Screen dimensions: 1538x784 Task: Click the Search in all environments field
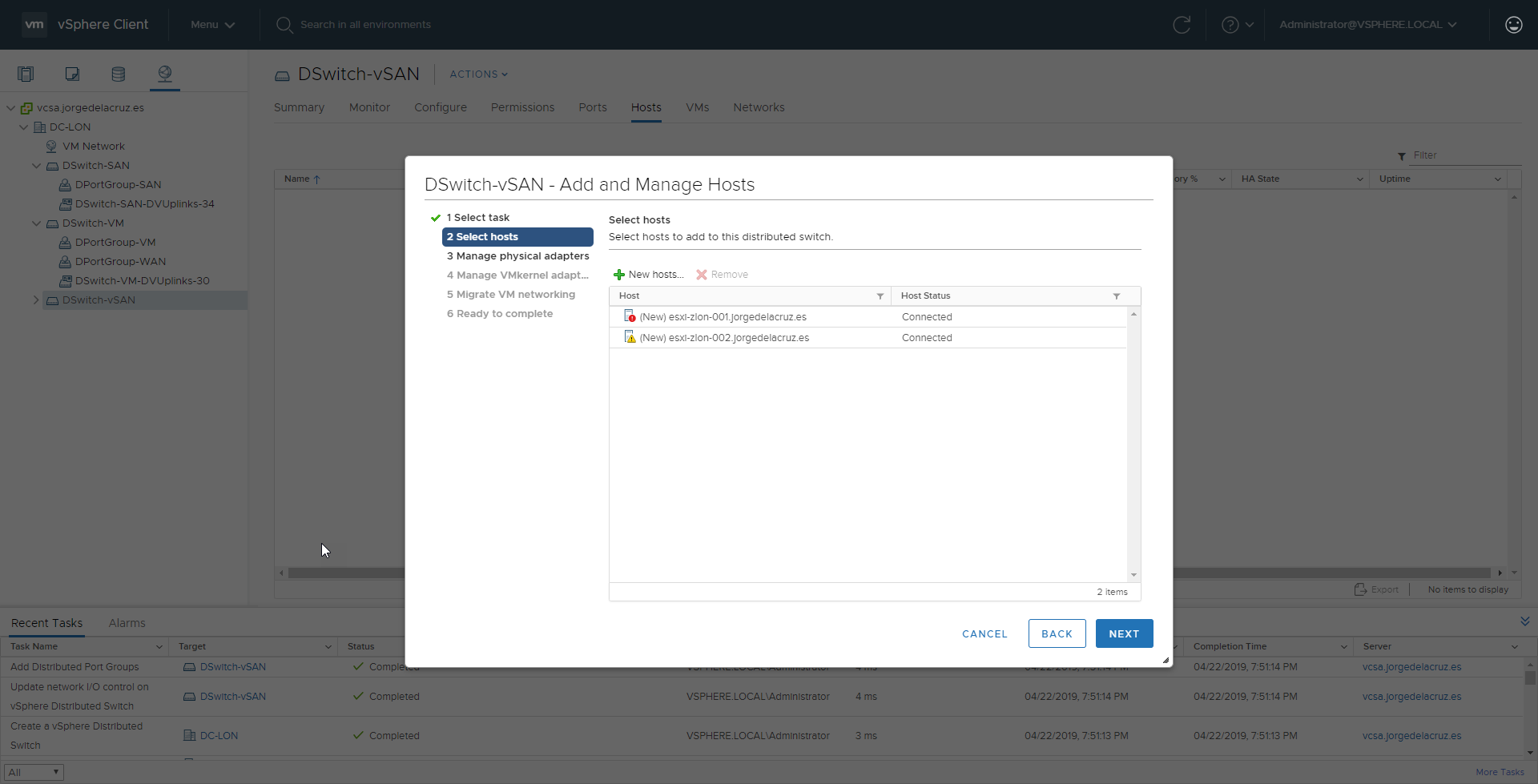coord(365,25)
